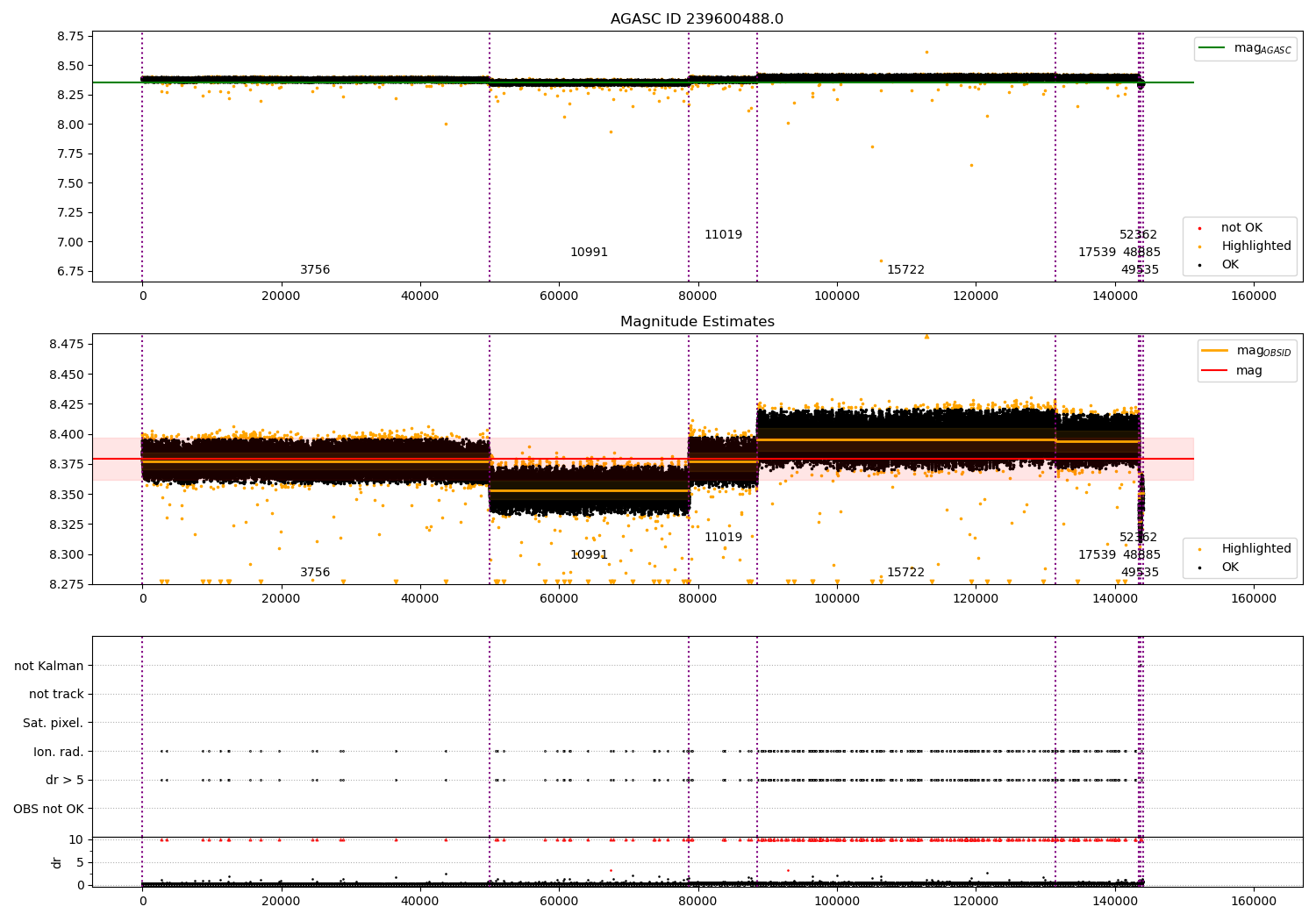Click obsid label 17539 in Magnitude Estimates plot
The height and width of the screenshot is (921, 1316).
[x=1097, y=555]
